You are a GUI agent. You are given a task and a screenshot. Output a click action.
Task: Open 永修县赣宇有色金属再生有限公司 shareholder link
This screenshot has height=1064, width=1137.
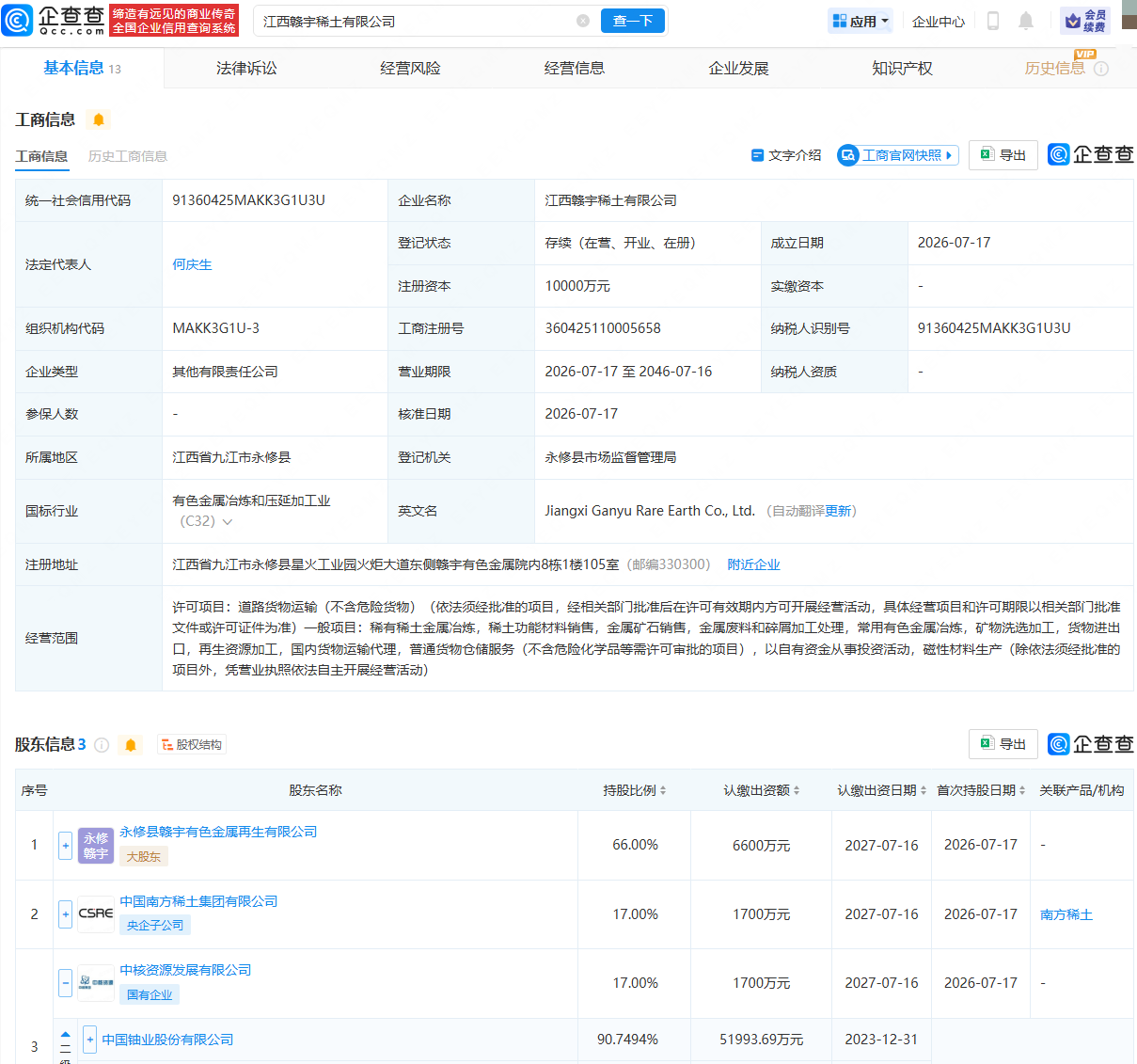click(218, 832)
